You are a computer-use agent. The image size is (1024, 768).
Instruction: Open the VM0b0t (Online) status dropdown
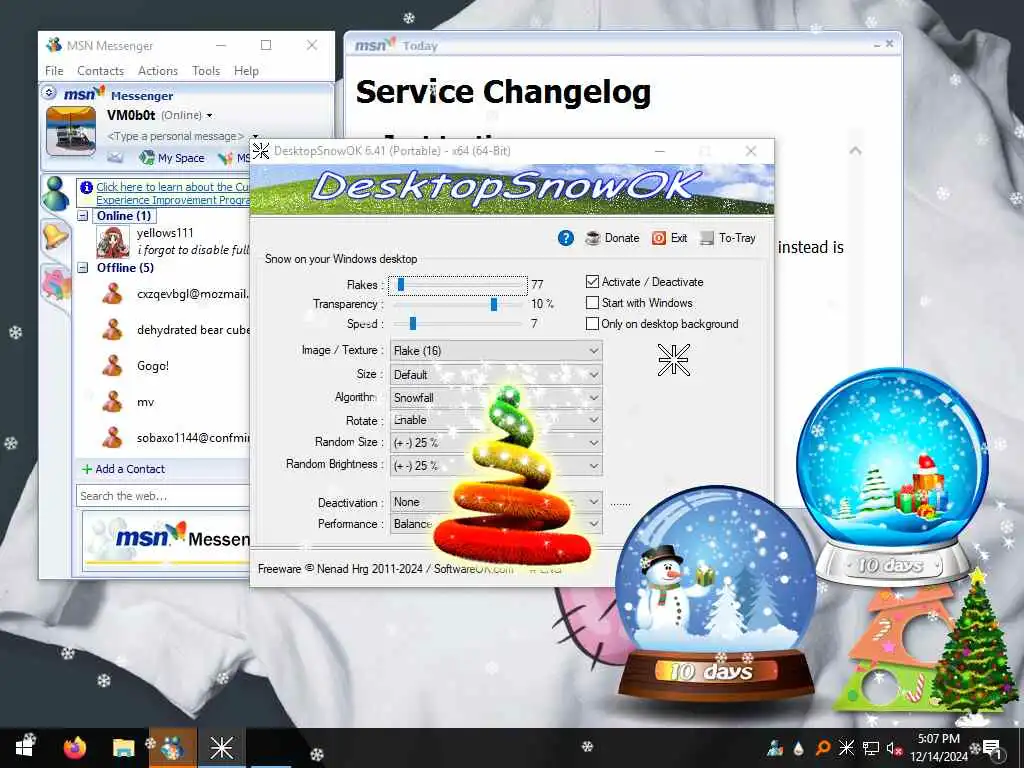[210, 116]
